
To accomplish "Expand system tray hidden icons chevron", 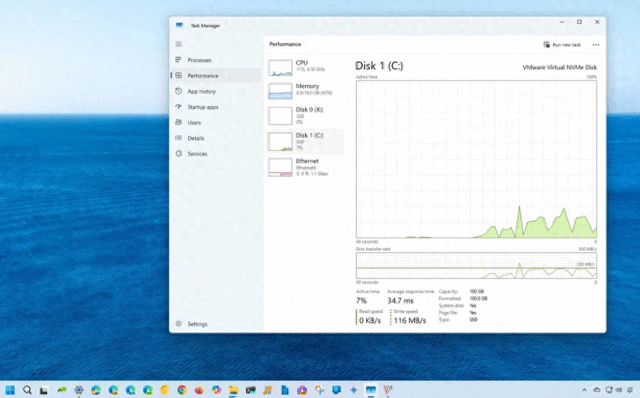I will 584,390.
